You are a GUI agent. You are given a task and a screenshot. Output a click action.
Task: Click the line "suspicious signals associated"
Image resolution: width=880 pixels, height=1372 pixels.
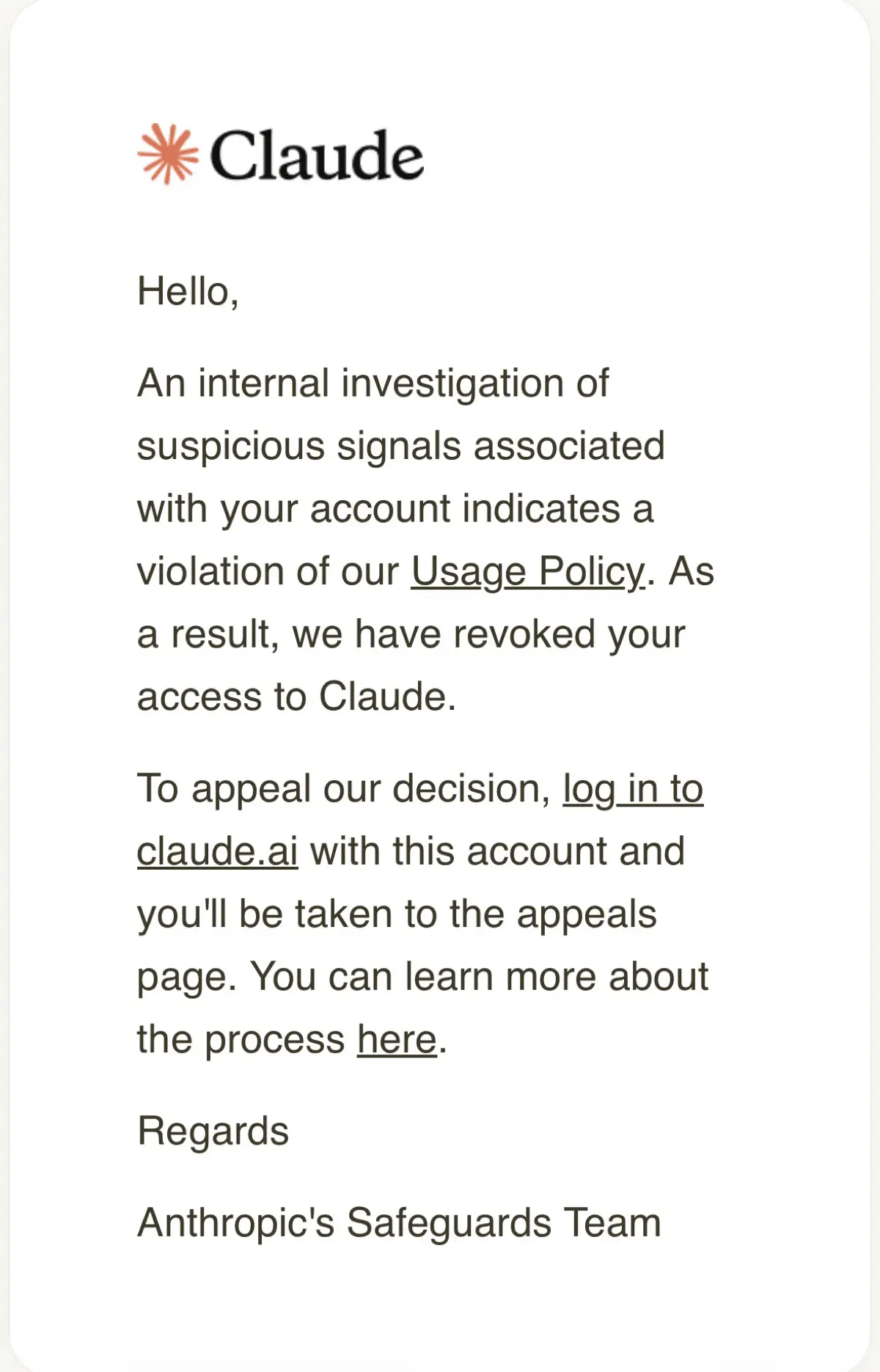point(401,446)
